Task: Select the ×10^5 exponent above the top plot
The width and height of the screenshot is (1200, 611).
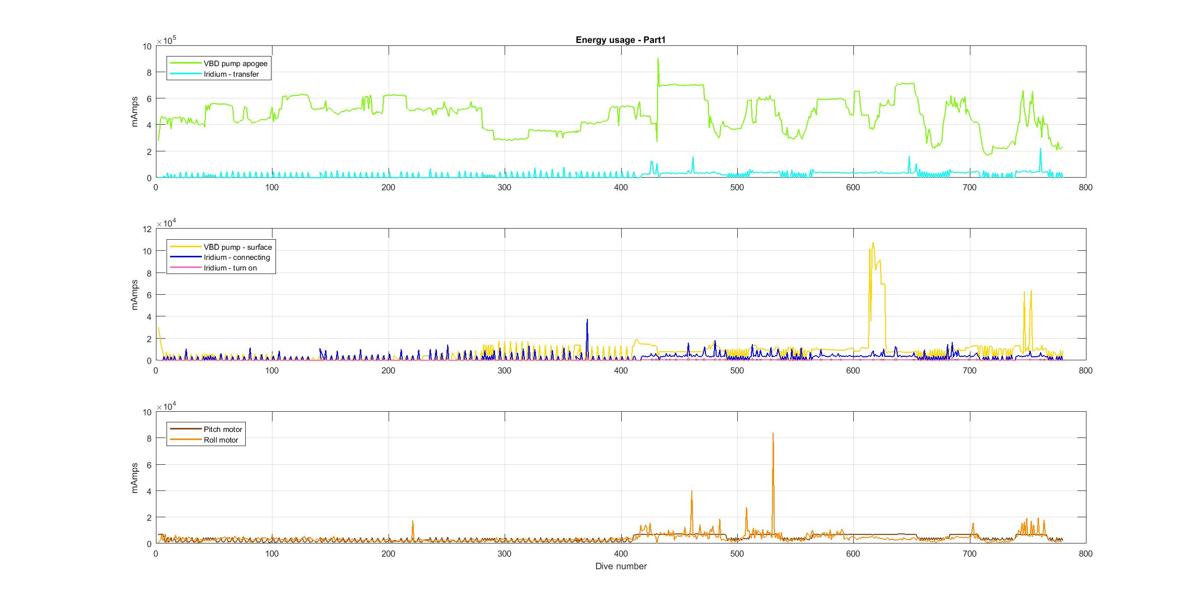Action: click(x=168, y=39)
